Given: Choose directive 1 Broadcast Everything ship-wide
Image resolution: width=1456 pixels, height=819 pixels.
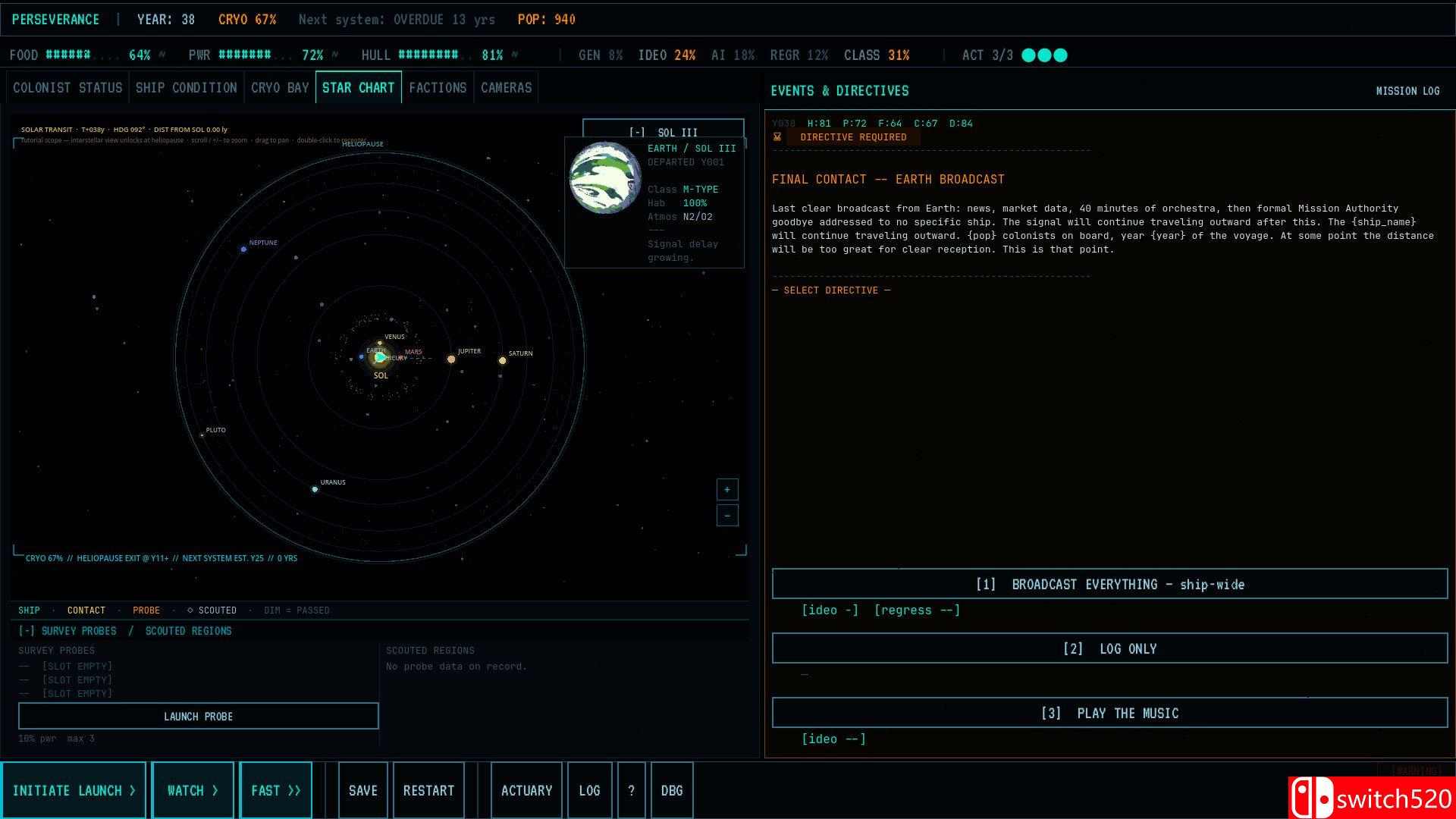Looking at the screenshot, I should [x=1109, y=584].
